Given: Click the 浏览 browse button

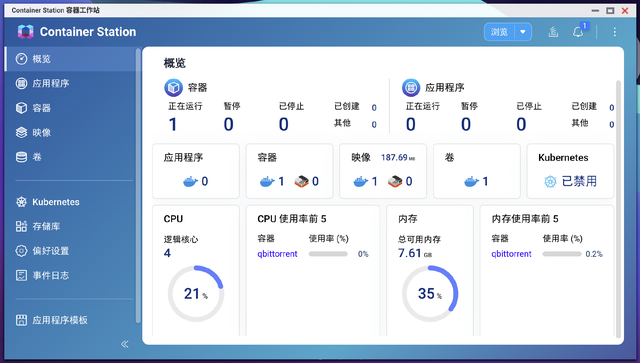Looking at the screenshot, I should click(499, 32).
